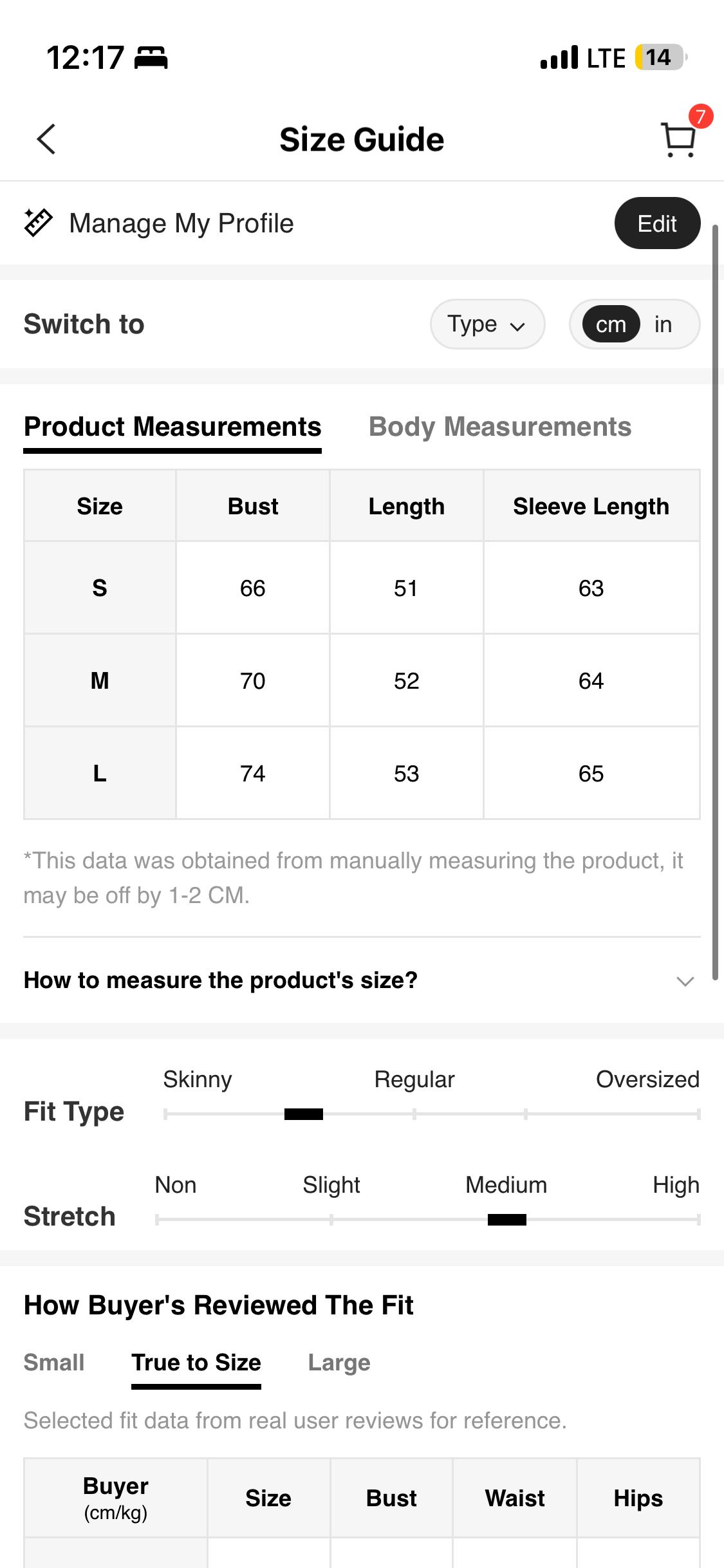Switch units to in

point(664,324)
